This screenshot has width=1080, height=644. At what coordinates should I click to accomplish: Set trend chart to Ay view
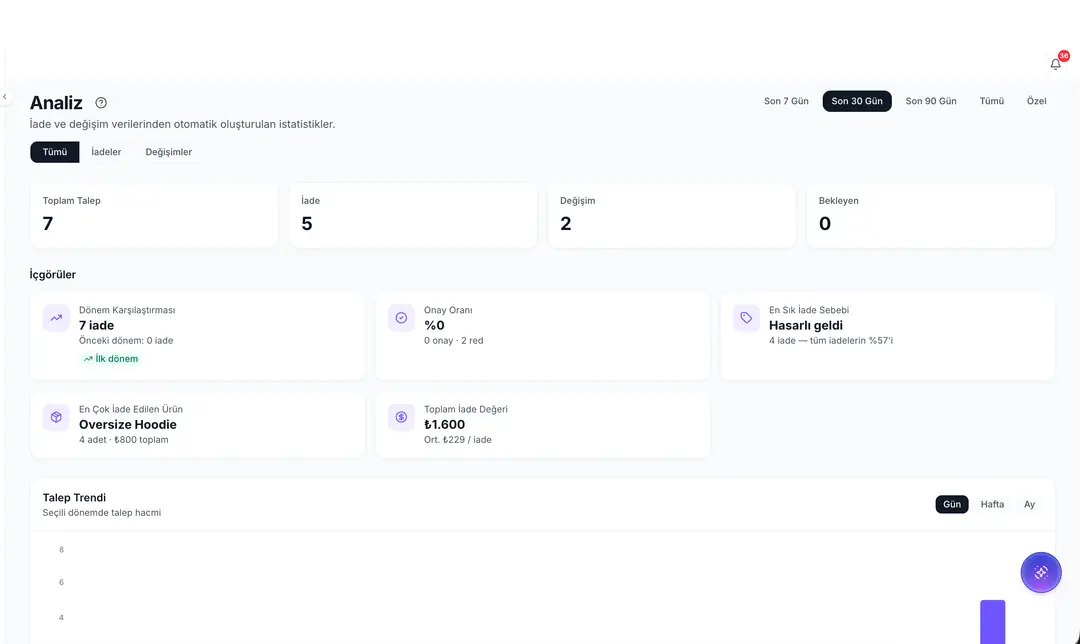coord(1029,504)
